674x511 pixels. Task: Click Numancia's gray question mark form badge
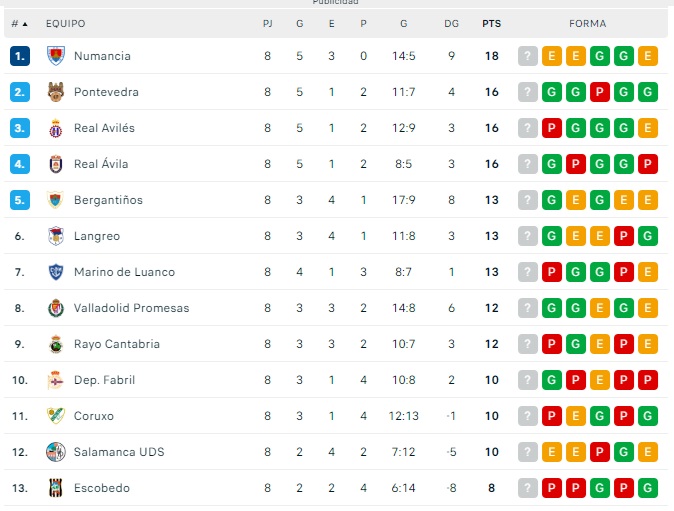coord(528,56)
